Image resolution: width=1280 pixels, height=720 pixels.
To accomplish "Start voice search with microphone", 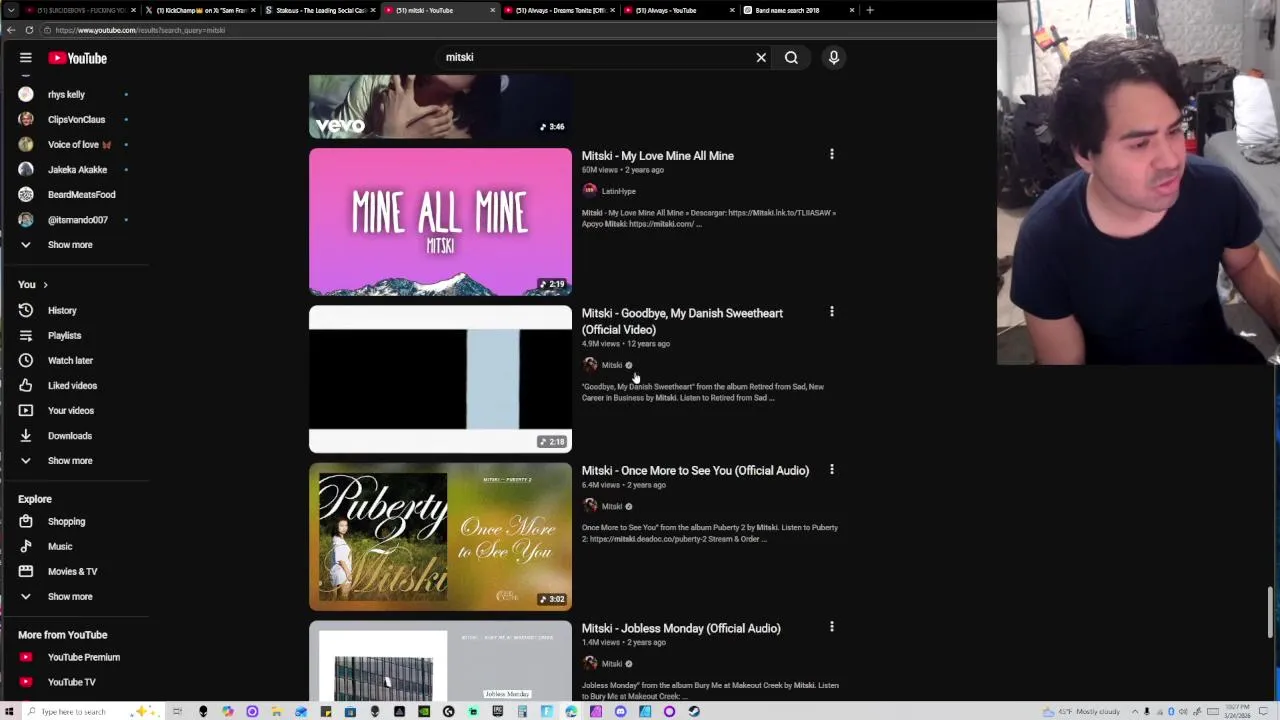I will (833, 58).
